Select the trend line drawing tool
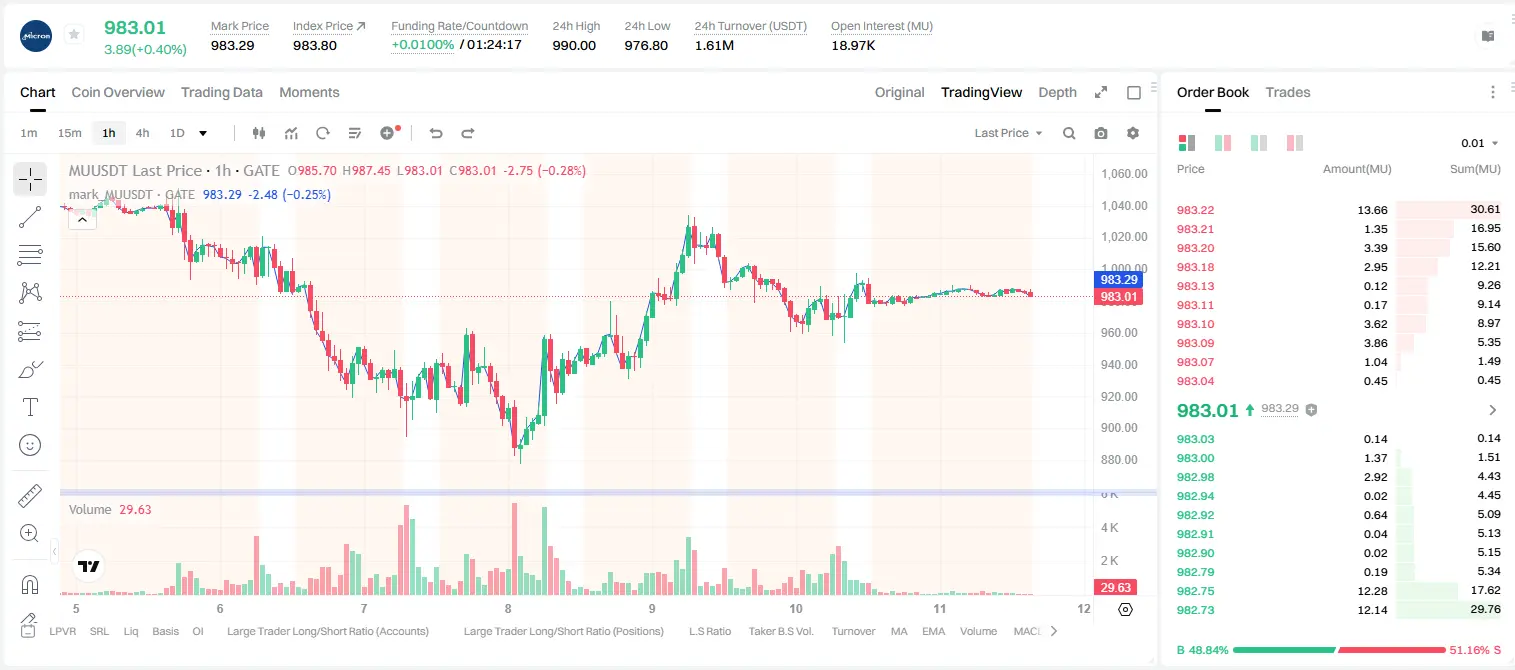 tap(30, 217)
